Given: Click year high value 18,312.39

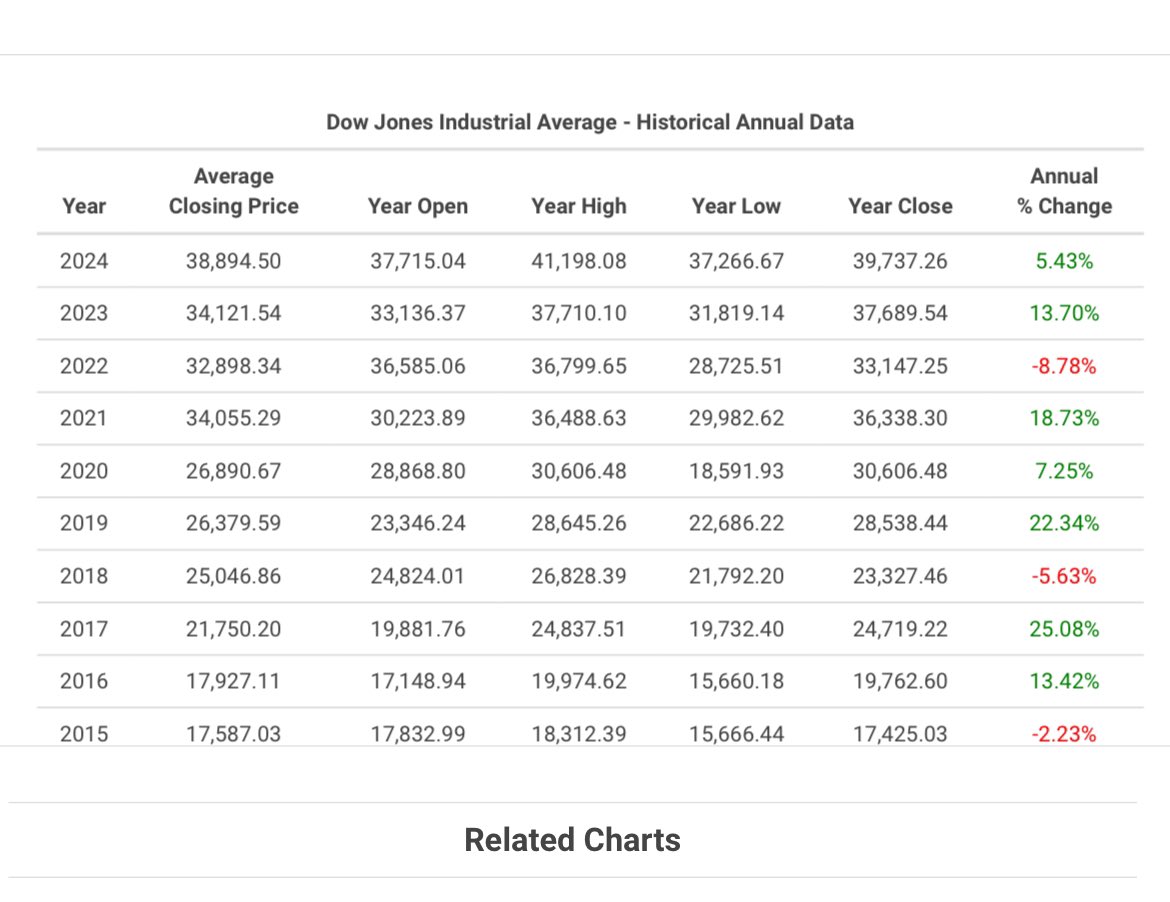Looking at the screenshot, I should click(x=579, y=734).
